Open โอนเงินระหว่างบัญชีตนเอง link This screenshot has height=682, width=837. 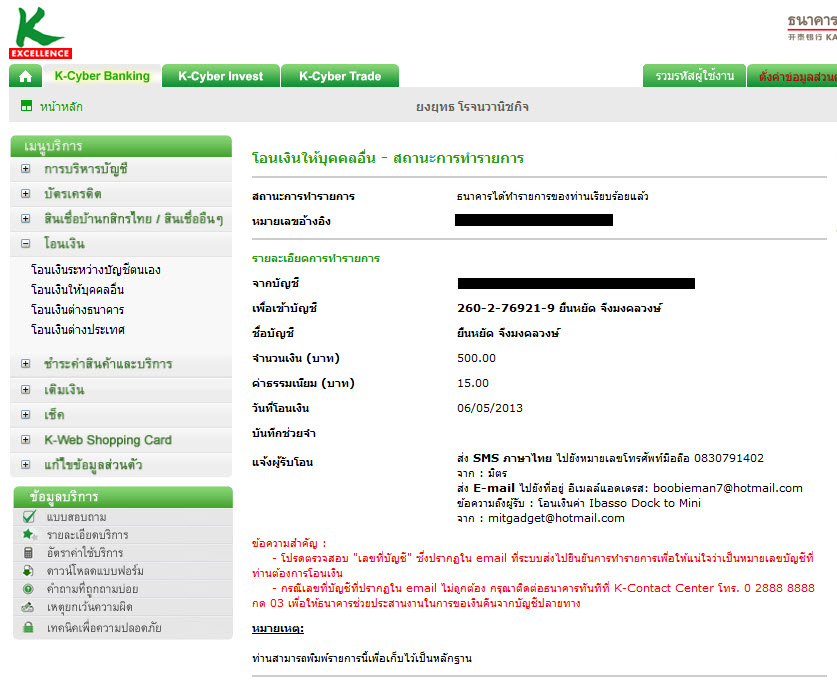click(95, 270)
